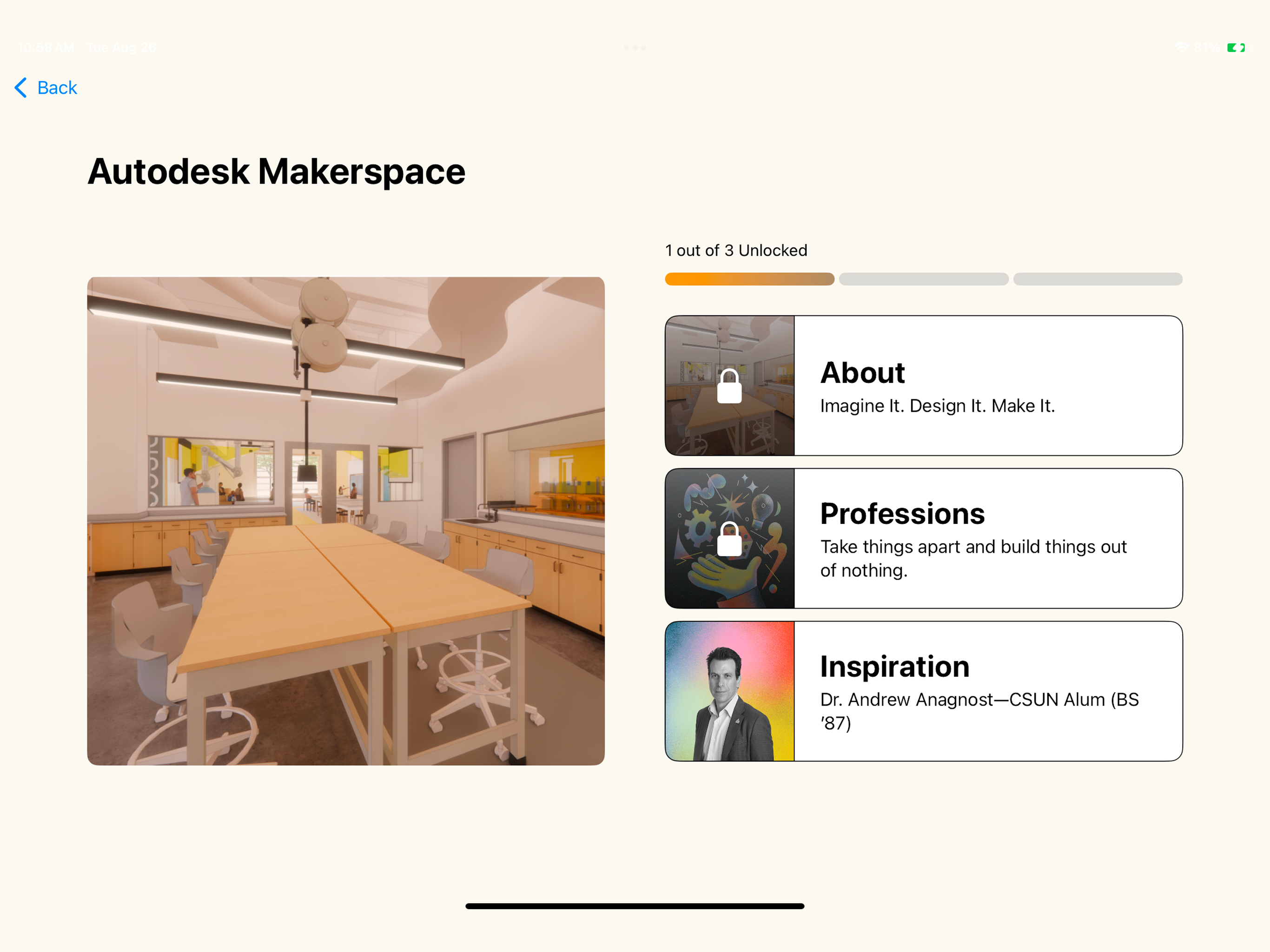Click the last gray progress segment
The image size is (1270, 952).
click(1097, 279)
